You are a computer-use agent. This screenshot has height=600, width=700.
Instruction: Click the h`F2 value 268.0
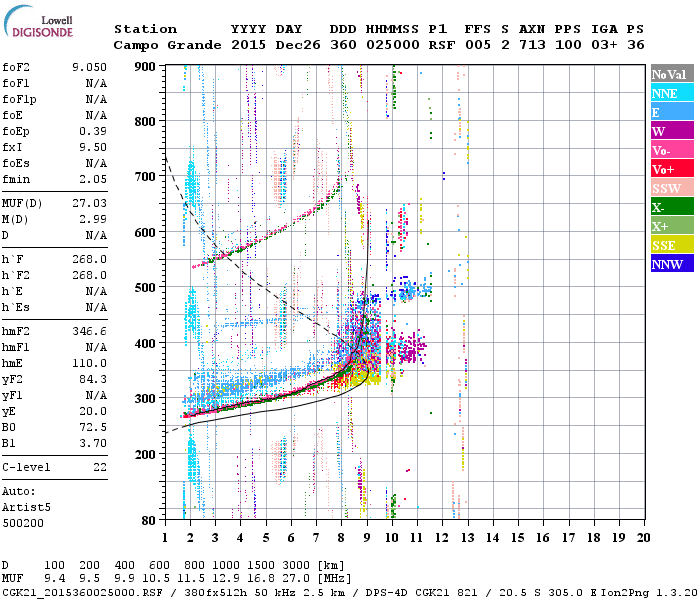pyautogui.click(x=89, y=275)
